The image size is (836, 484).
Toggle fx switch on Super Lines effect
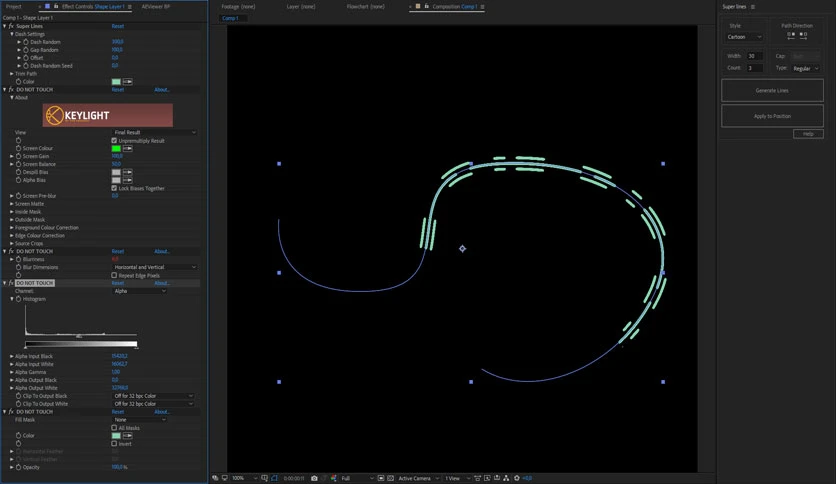[11, 26]
